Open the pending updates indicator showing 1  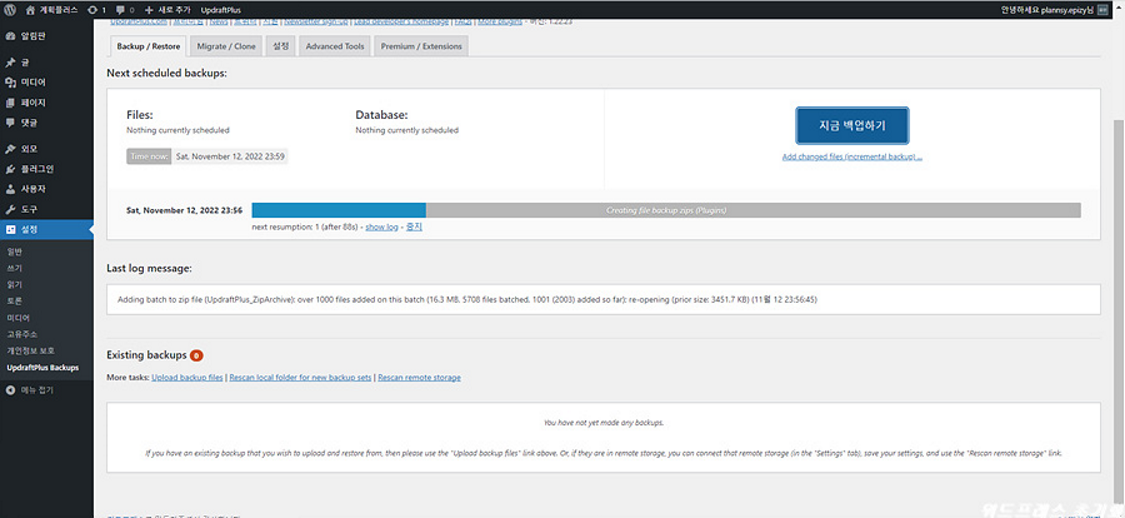coord(97,10)
